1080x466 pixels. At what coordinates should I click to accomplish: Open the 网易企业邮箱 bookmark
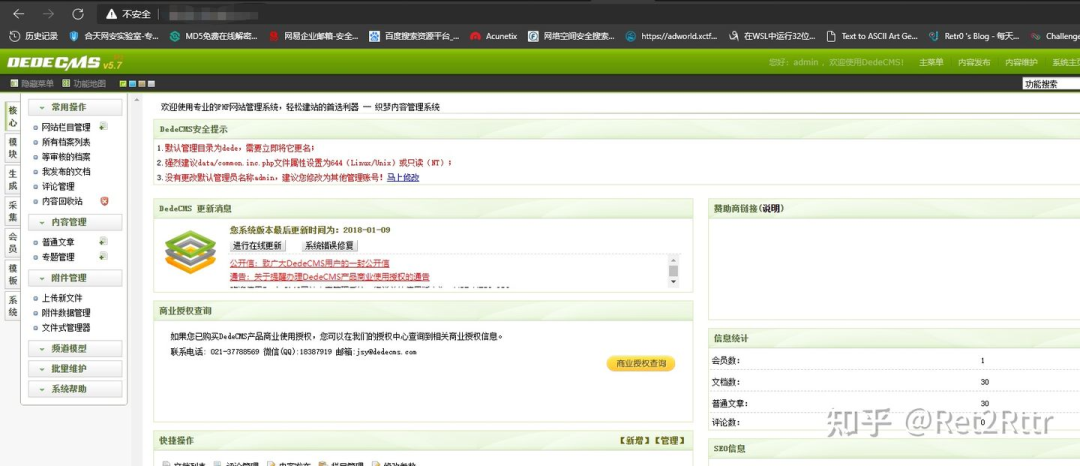[313, 36]
